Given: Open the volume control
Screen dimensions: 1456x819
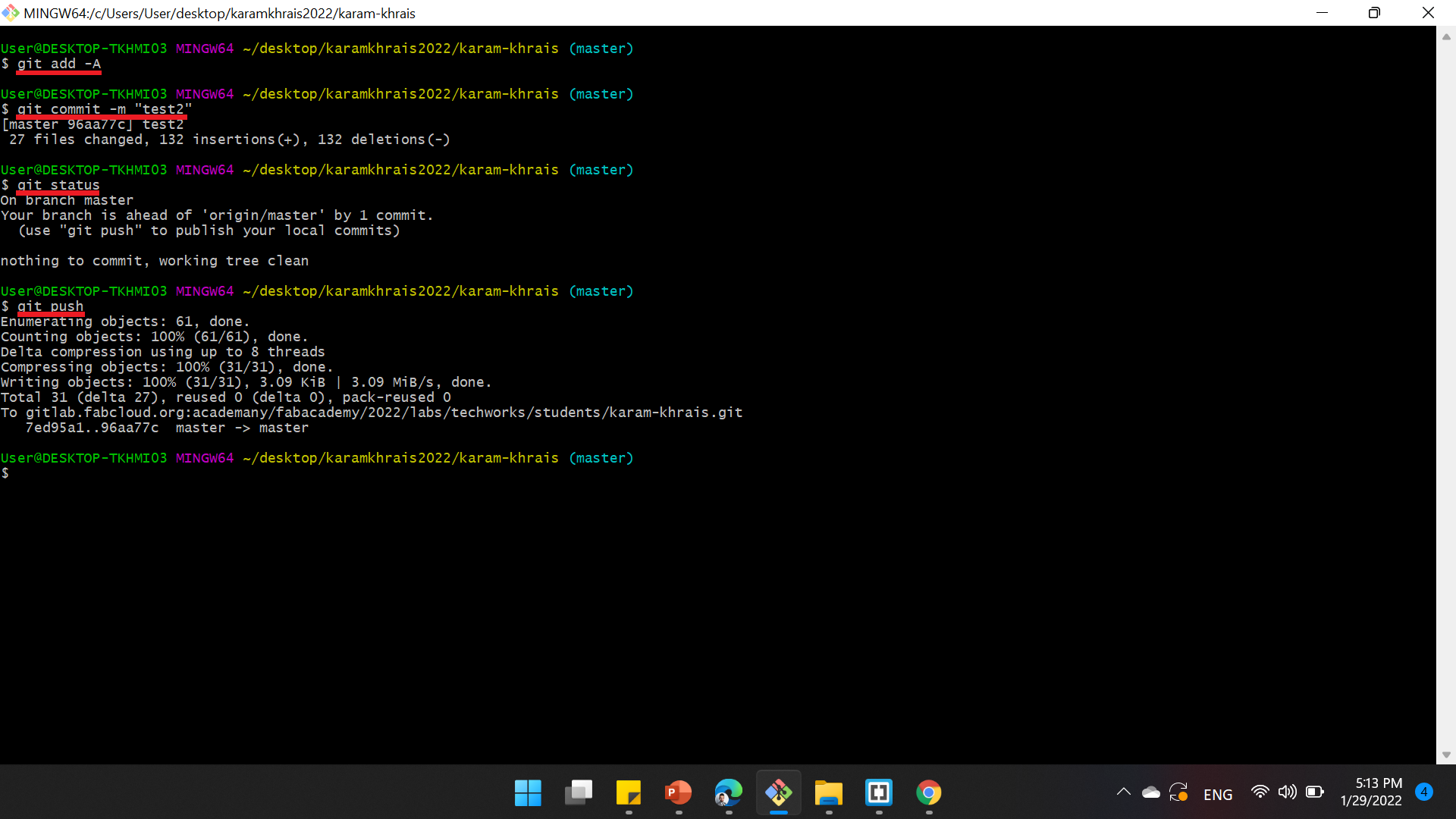Looking at the screenshot, I should pyautogui.click(x=1287, y=792).
